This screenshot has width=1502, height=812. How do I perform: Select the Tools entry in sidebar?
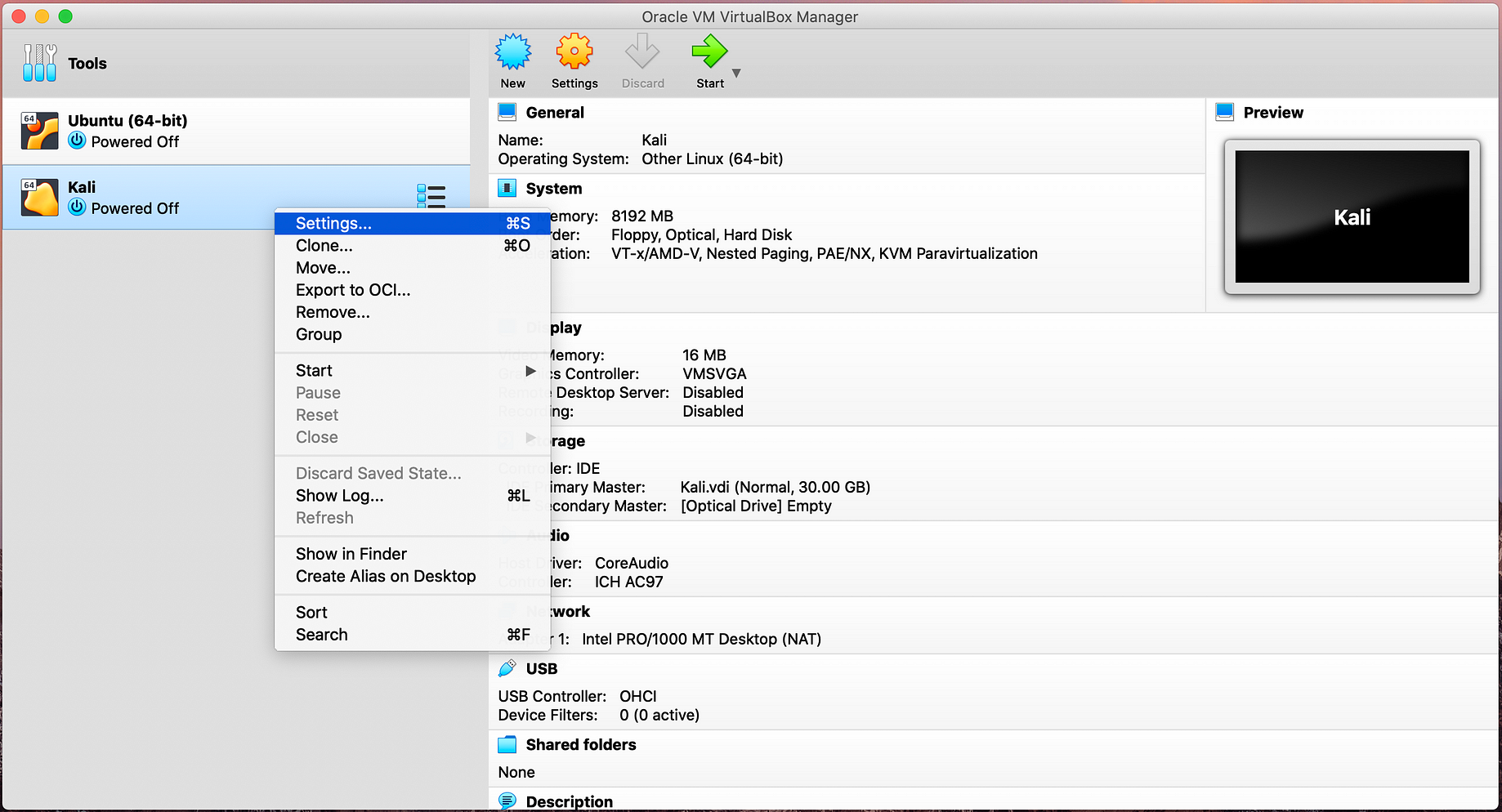tap(236, 64)
